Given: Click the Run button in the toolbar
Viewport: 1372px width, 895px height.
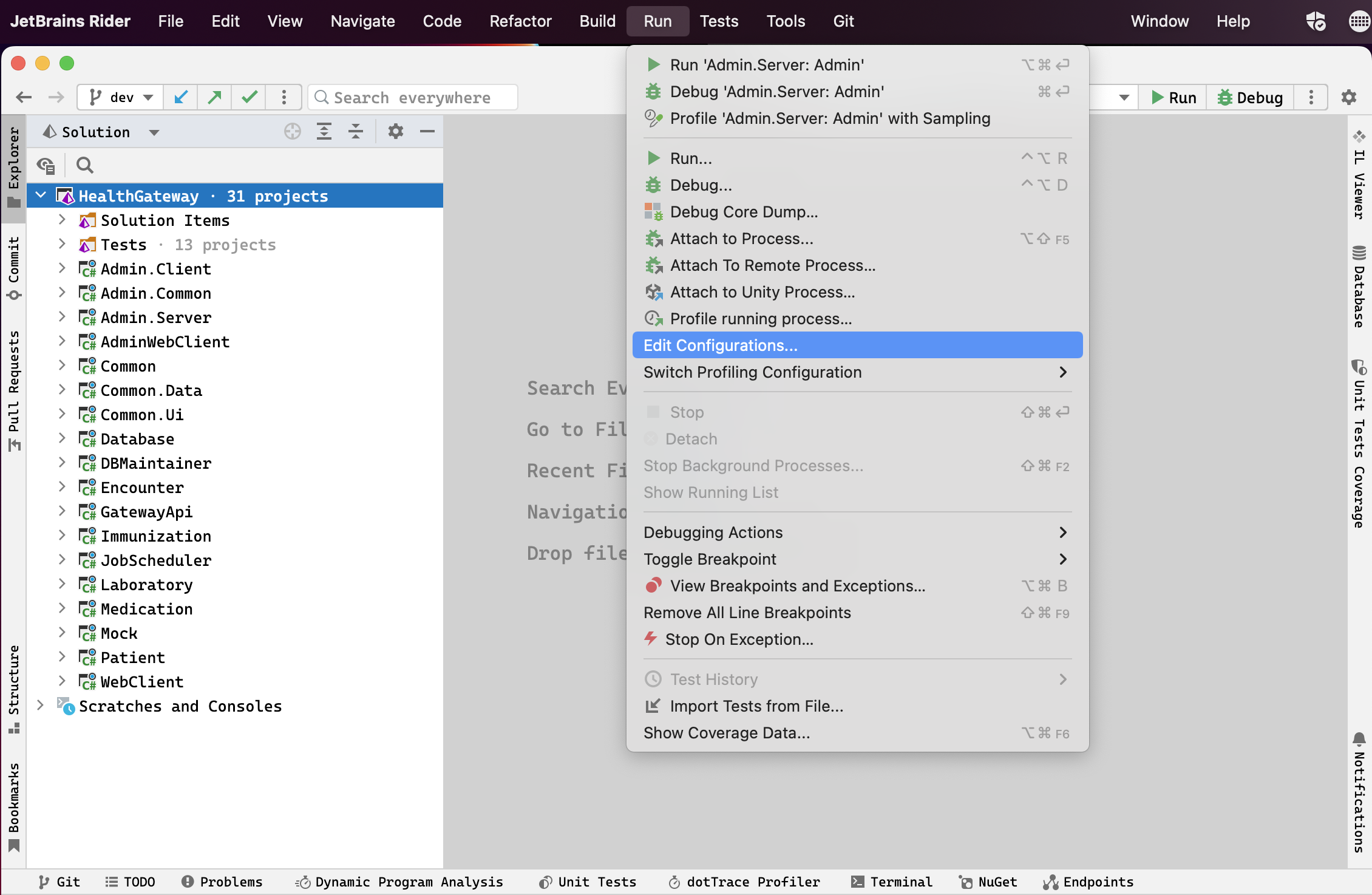Looking at the screenshot, I should [x=1173, y=97].
